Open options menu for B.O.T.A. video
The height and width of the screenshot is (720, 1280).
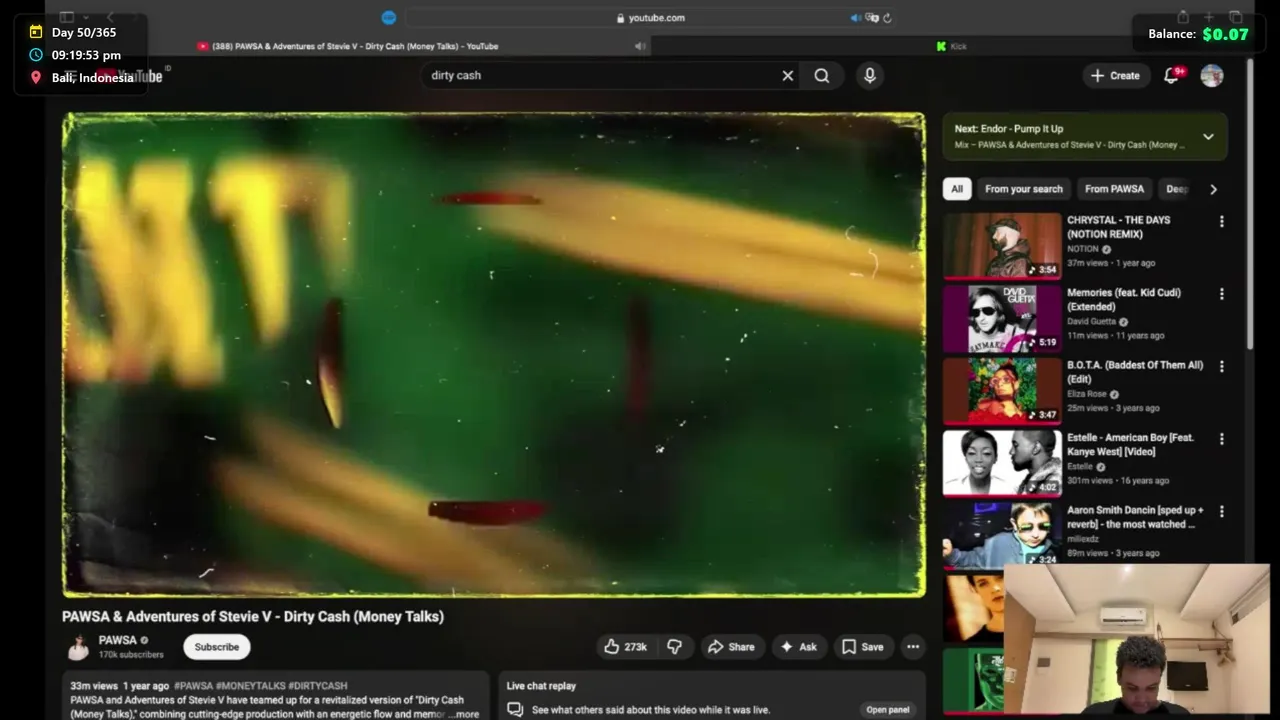[x=1221, y=367]
